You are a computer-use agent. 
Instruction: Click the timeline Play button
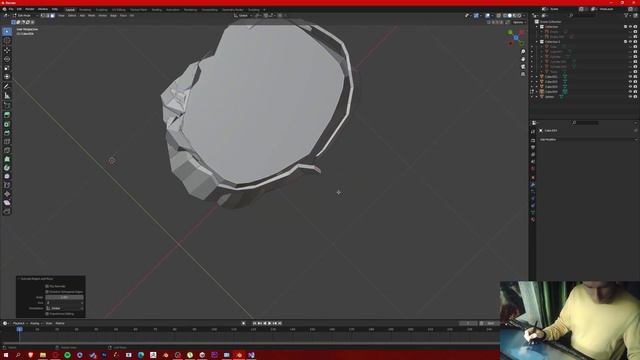coord(269,323)
